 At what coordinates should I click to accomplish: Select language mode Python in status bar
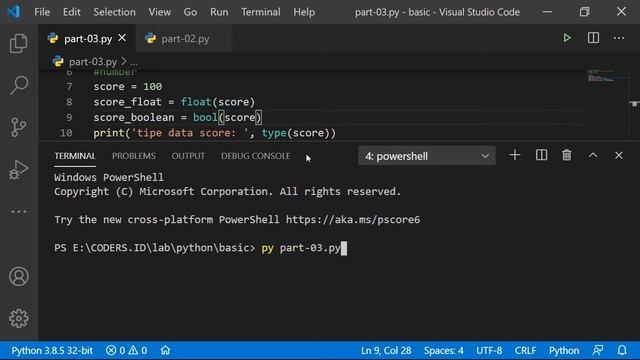pyautogui.click(x=564, y=351)
